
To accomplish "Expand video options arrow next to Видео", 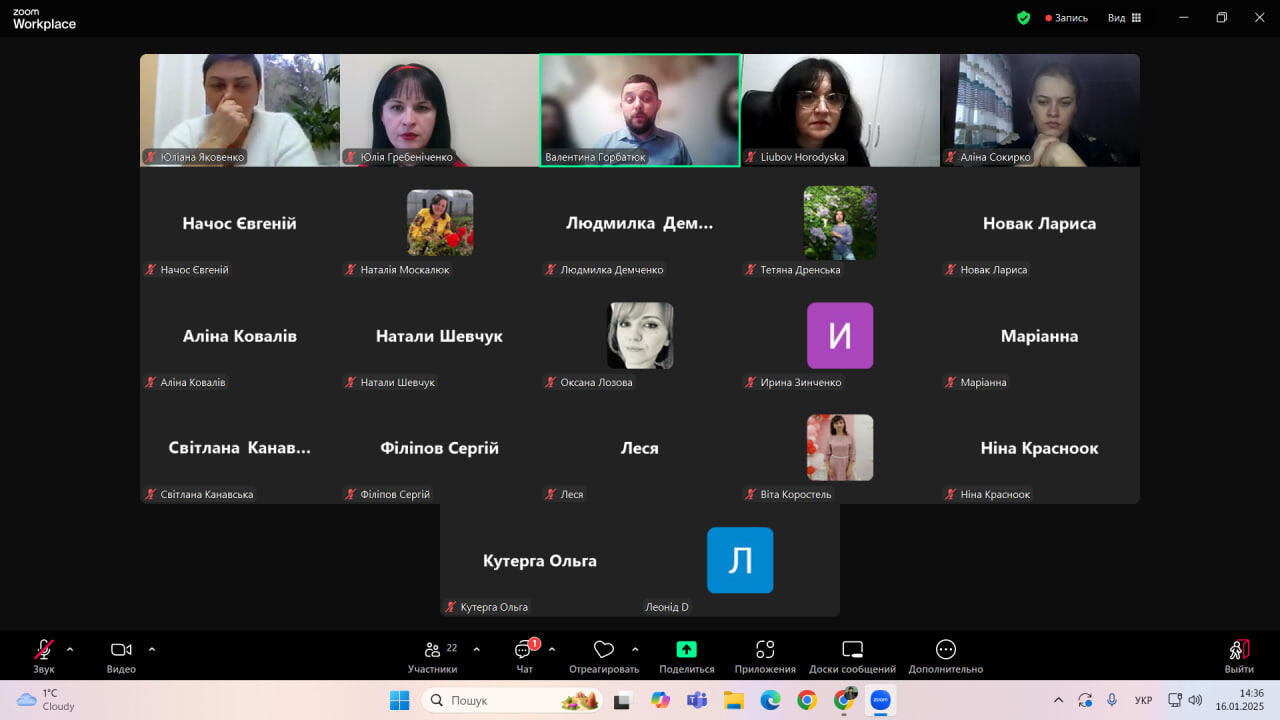I will pyautogui.click(x=152, y=649).
